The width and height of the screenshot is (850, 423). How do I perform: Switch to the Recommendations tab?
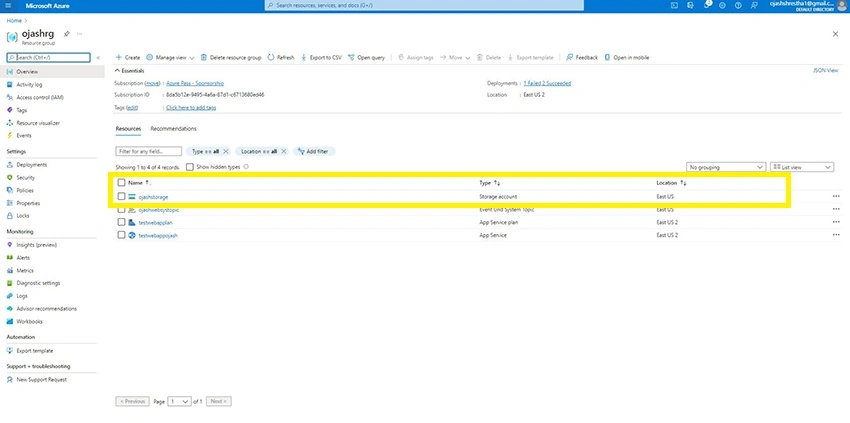pos(173,129)
